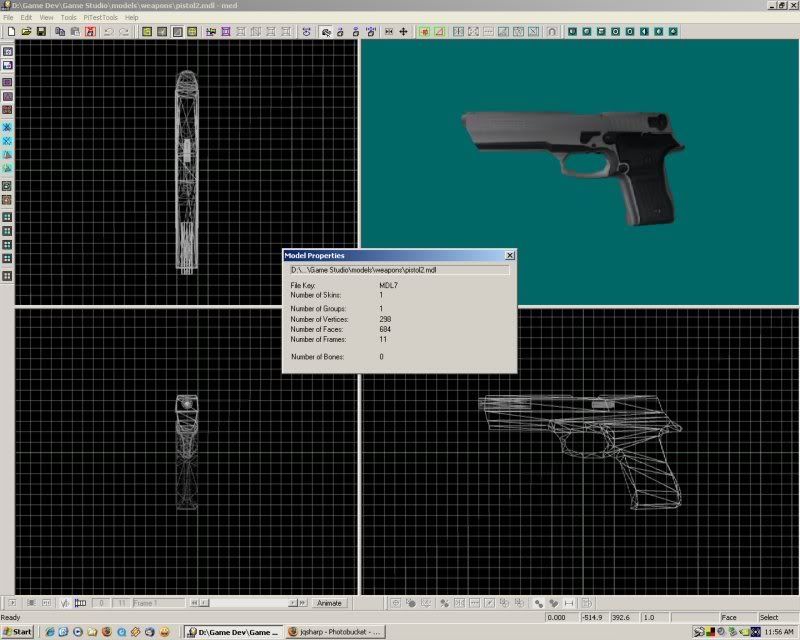This screenshot has width=800, height=640.
Task: Select the Move tool with the four-arrow icon
Action: (x=404, y=32)
